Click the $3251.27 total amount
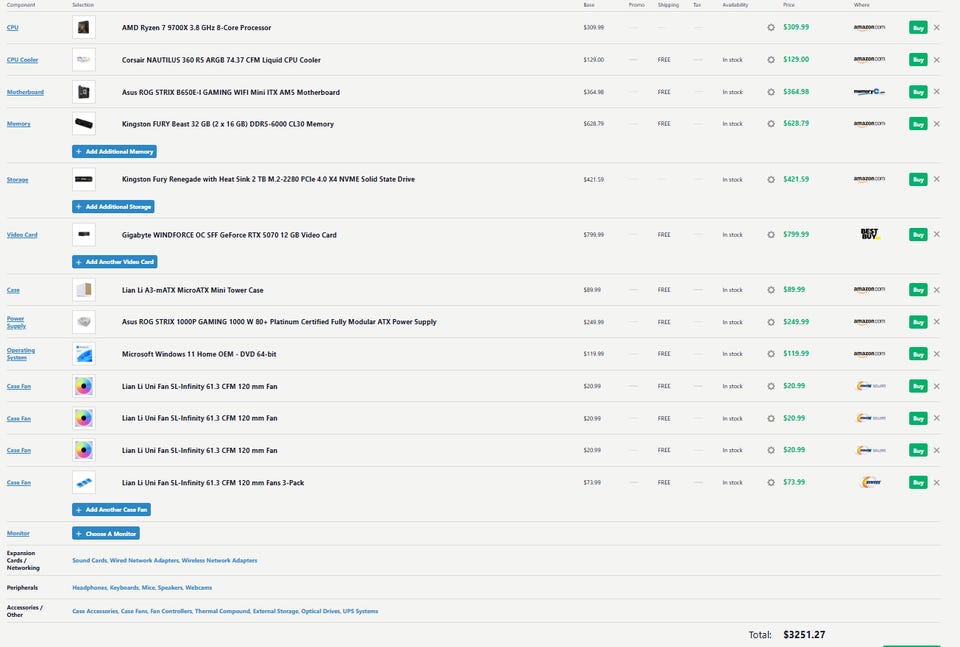Image resolution: width=960 pixels, height=647 pixels. [x=804, y=635]
